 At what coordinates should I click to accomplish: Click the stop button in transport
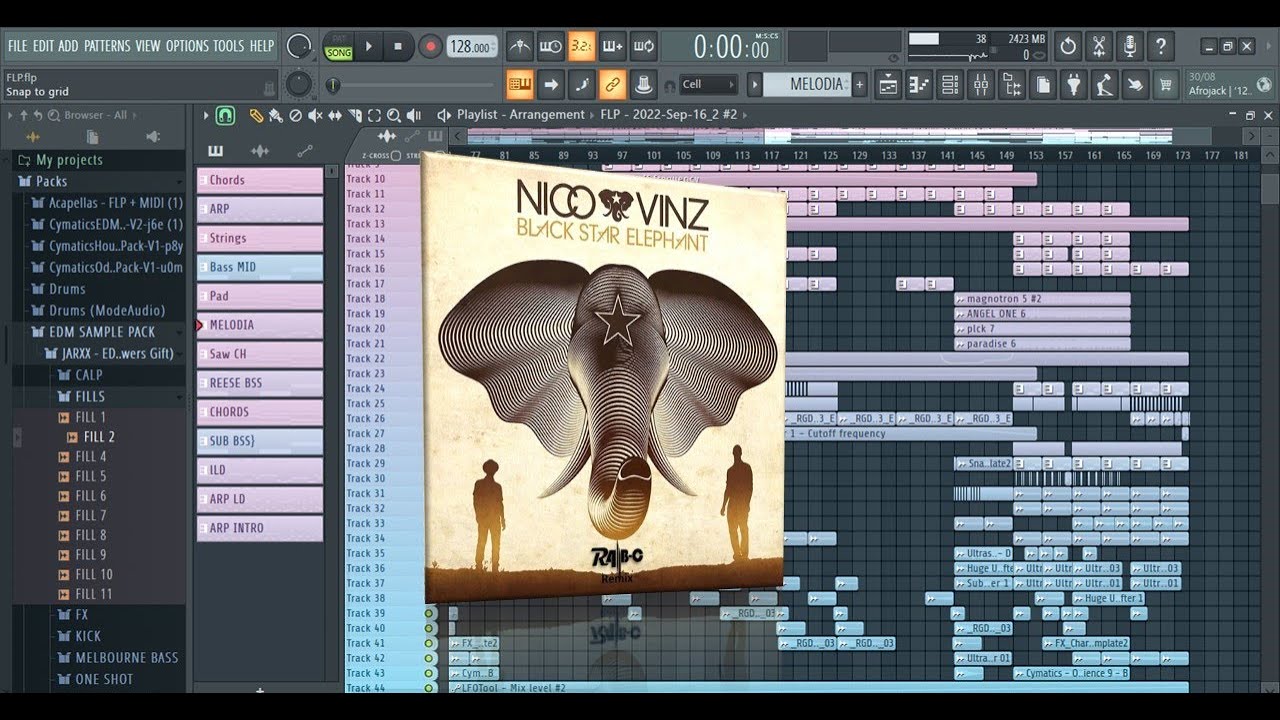(x=398, y=46)
